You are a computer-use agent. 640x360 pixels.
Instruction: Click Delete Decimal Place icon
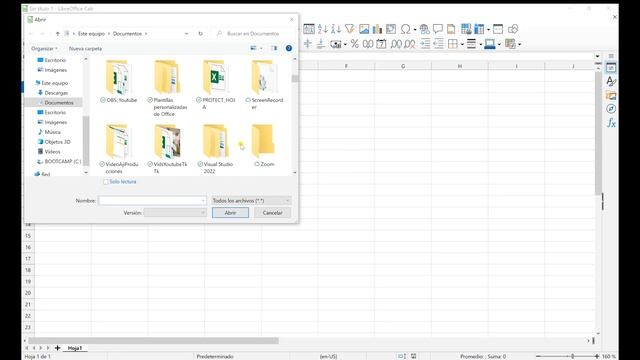tap(410, 44)
